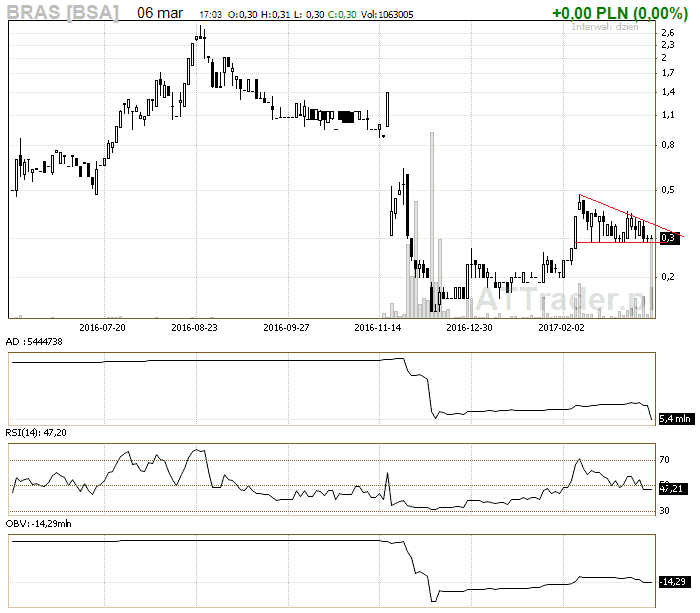Image resolution: width=700 pixels, height=613 pixels.
Task: Select the 2016-12-30 date axis marker
Action: coord(470,326)
